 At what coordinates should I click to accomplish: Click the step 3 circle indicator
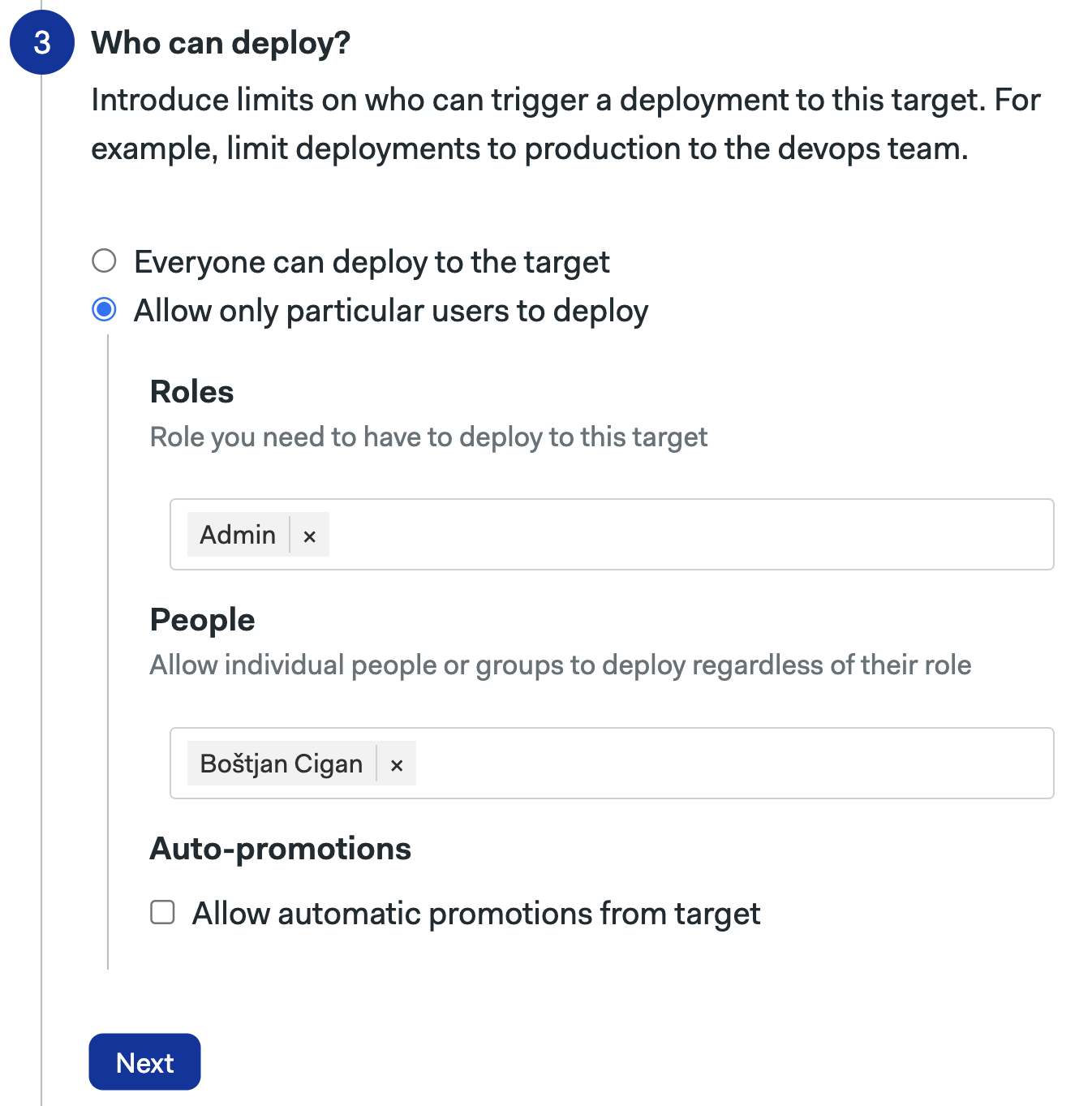pyautogui.click(x=41, y=42)
